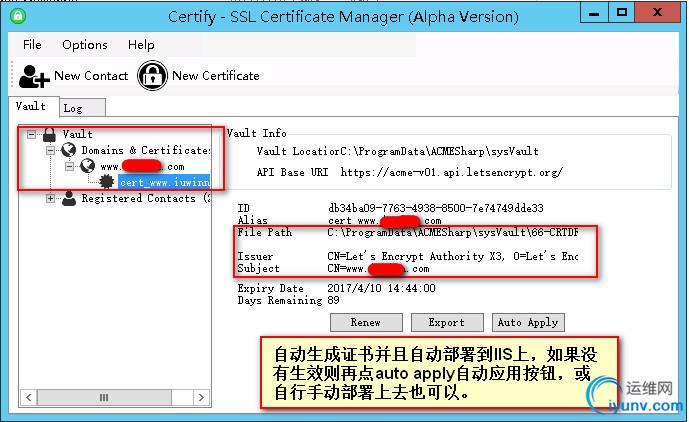Click New Contact toolbar label
Screen dimensions: 689x422
[x=91, y=76]
